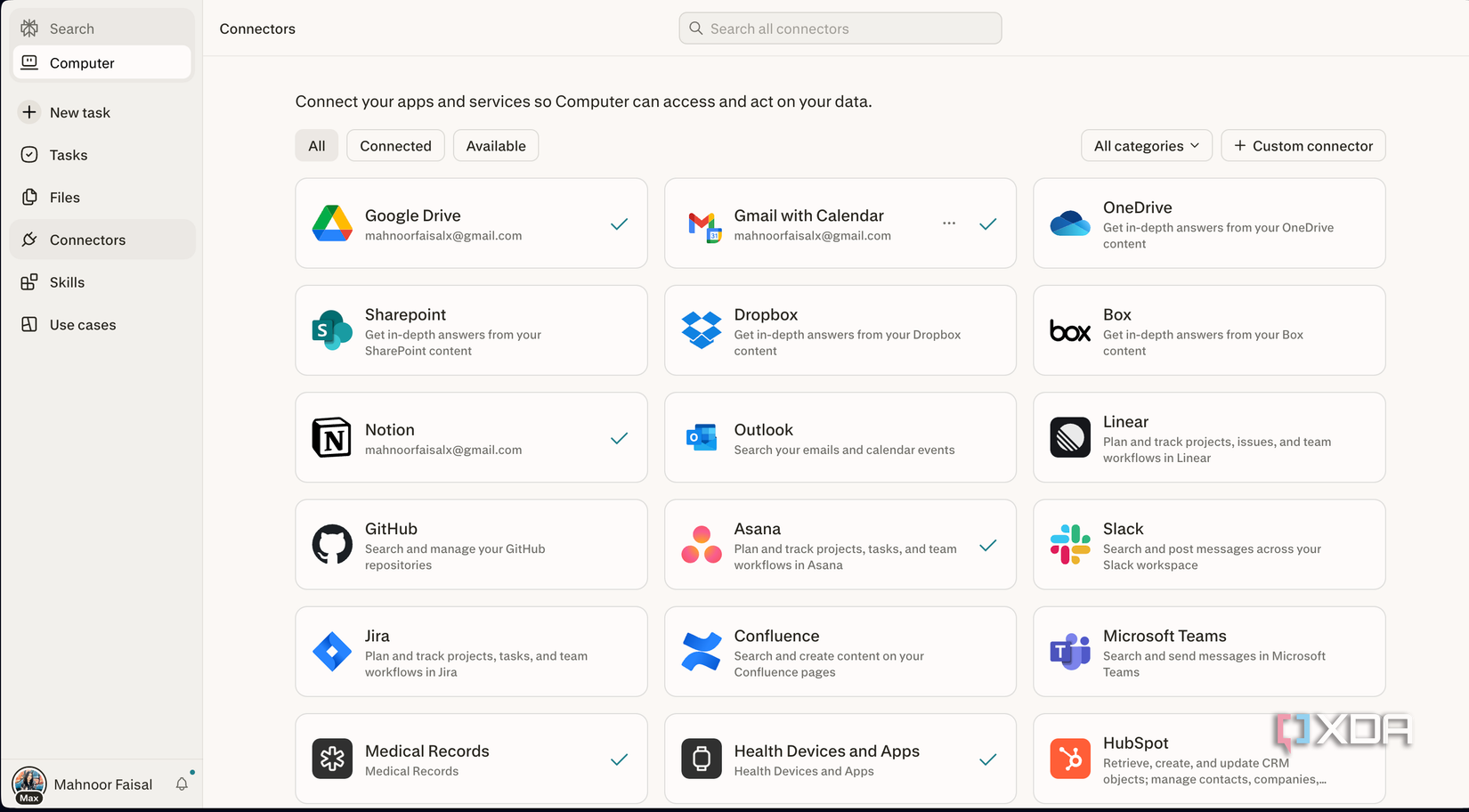Start a New task from sidebar

point(79,113)
